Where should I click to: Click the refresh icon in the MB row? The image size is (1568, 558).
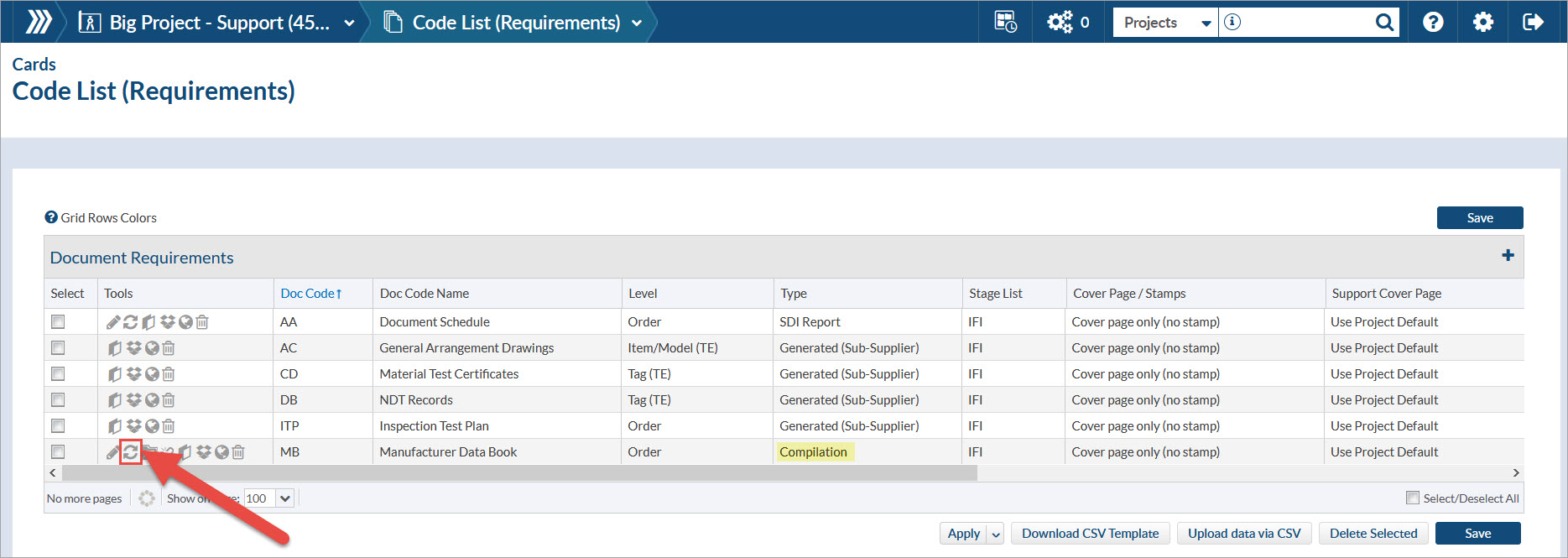[x=131, y=452]
